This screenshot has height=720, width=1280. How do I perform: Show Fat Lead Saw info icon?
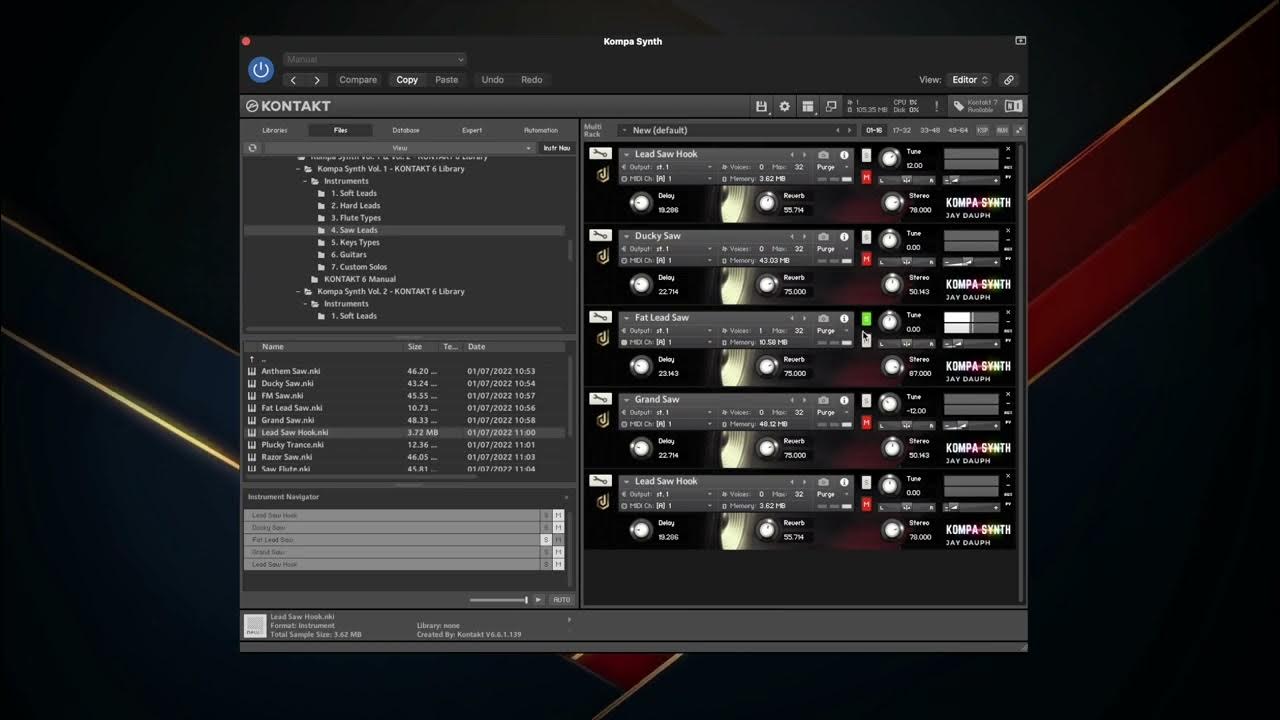(x=844, y=319)
